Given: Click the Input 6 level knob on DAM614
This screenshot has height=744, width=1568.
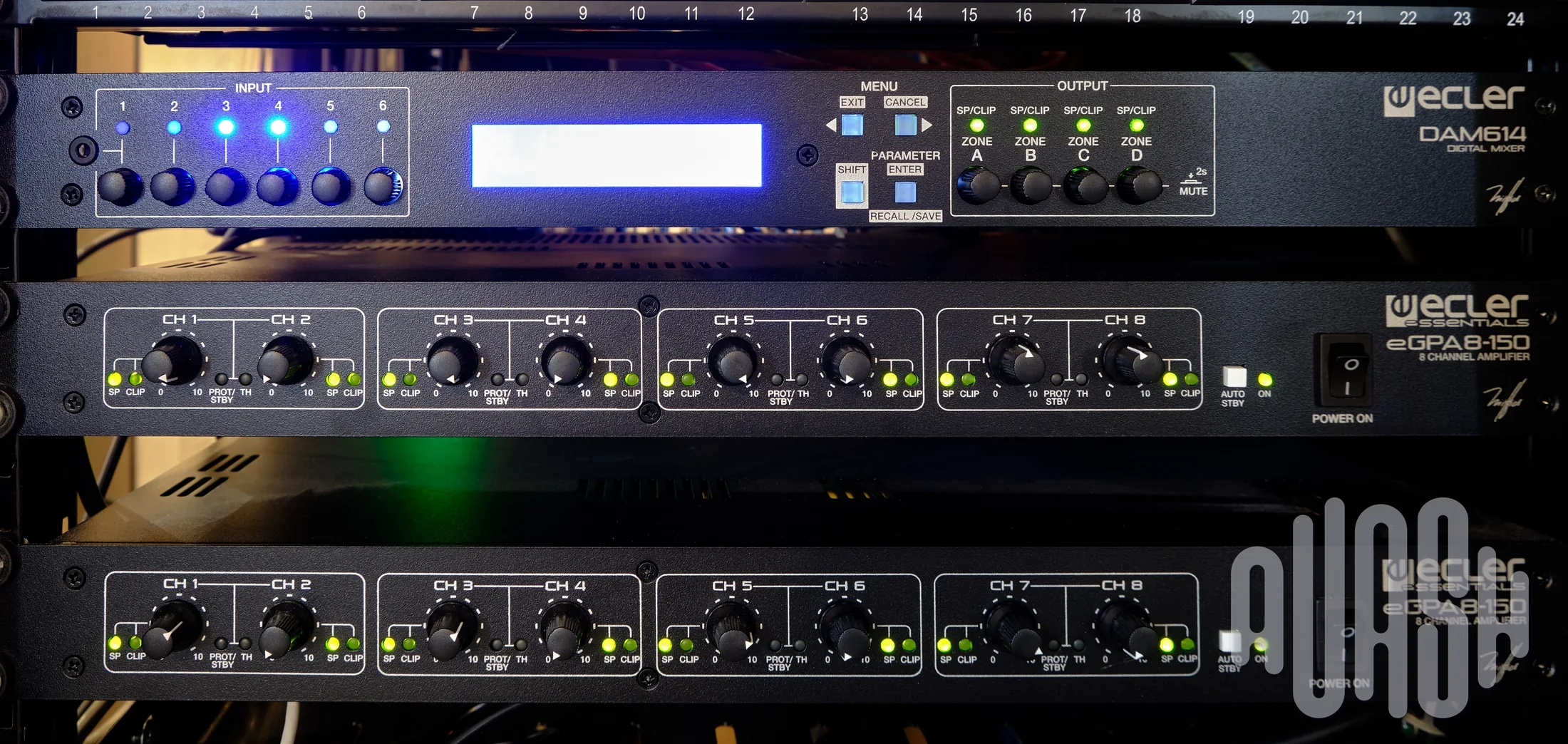Looking at the screenshot, I should [x=383, y=187].
